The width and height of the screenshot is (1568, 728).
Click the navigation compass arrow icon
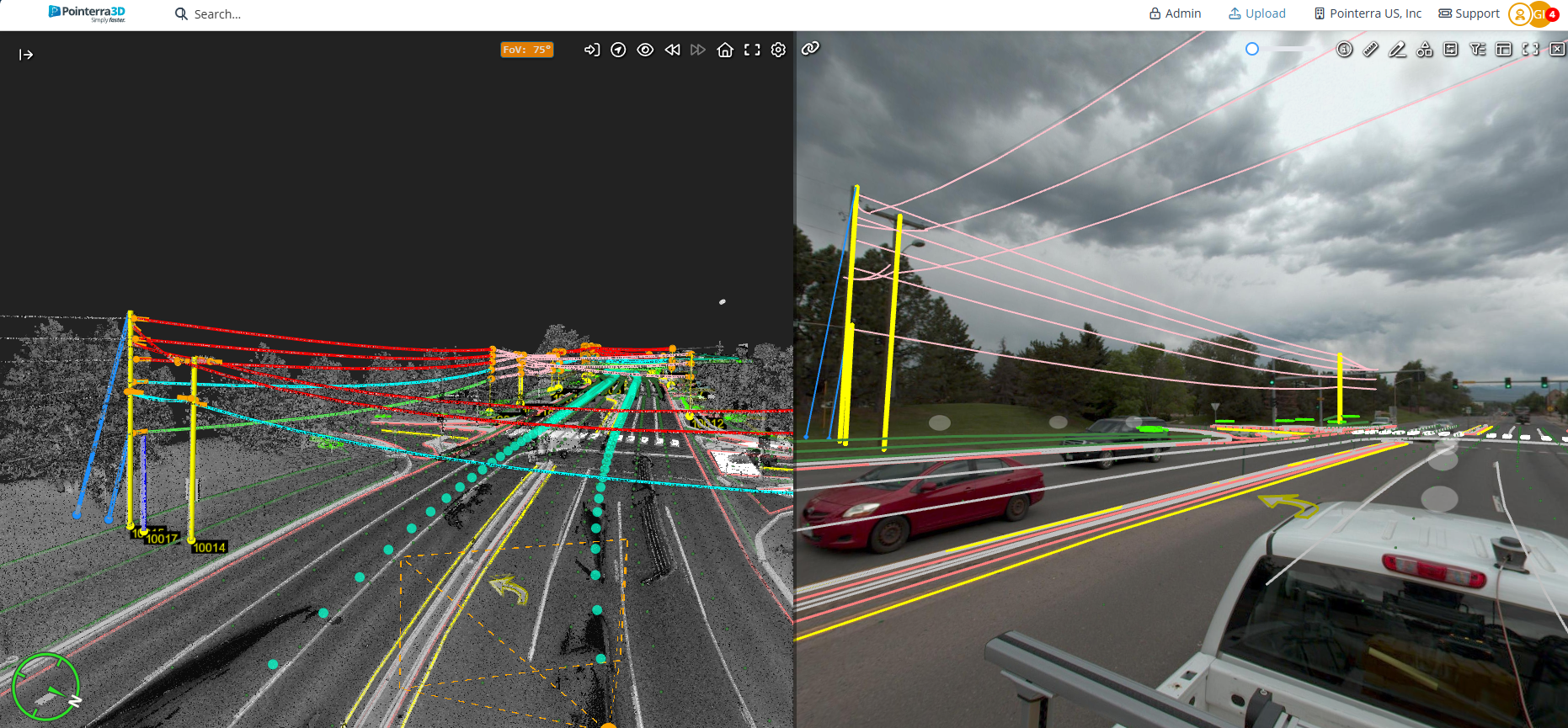click(x=618, y=50)
